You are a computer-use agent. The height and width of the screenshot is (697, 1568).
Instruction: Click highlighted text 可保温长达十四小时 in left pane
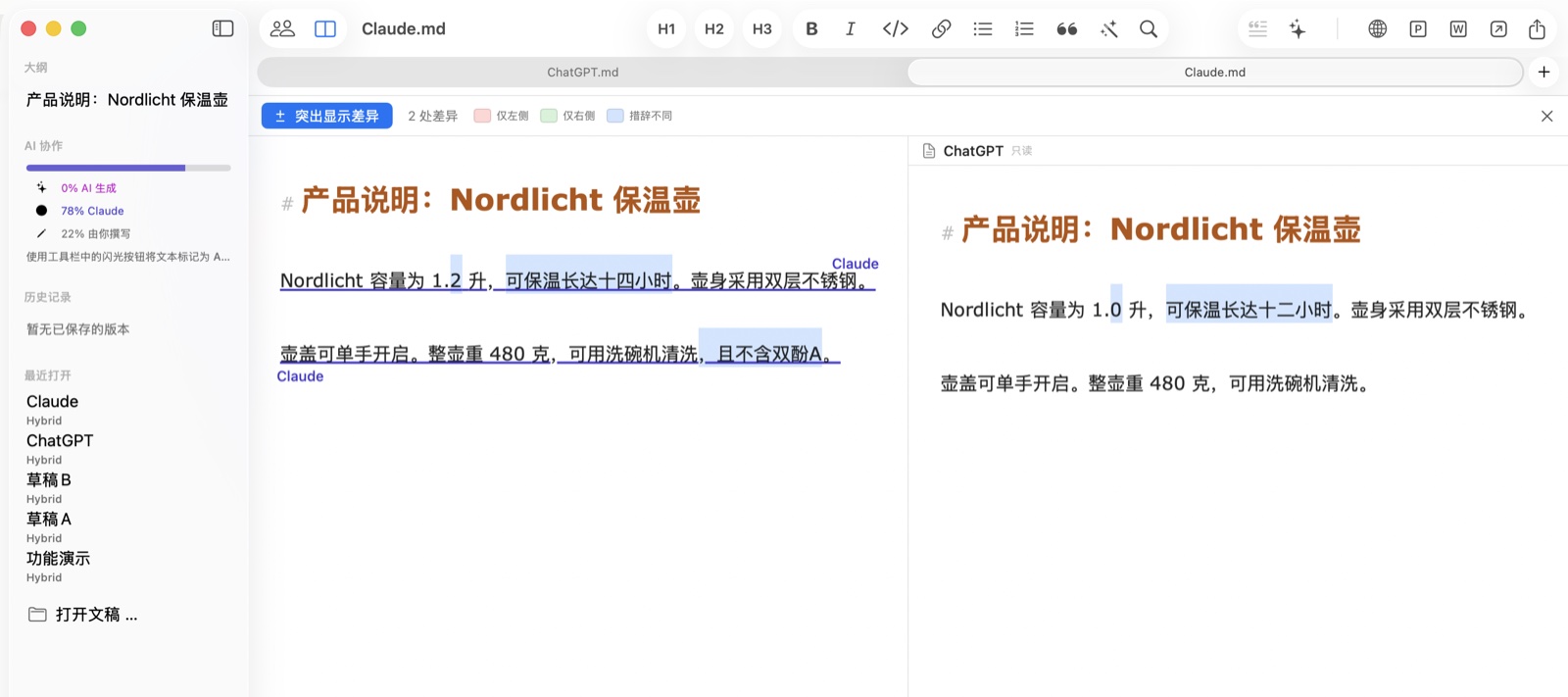coord(589,281)
